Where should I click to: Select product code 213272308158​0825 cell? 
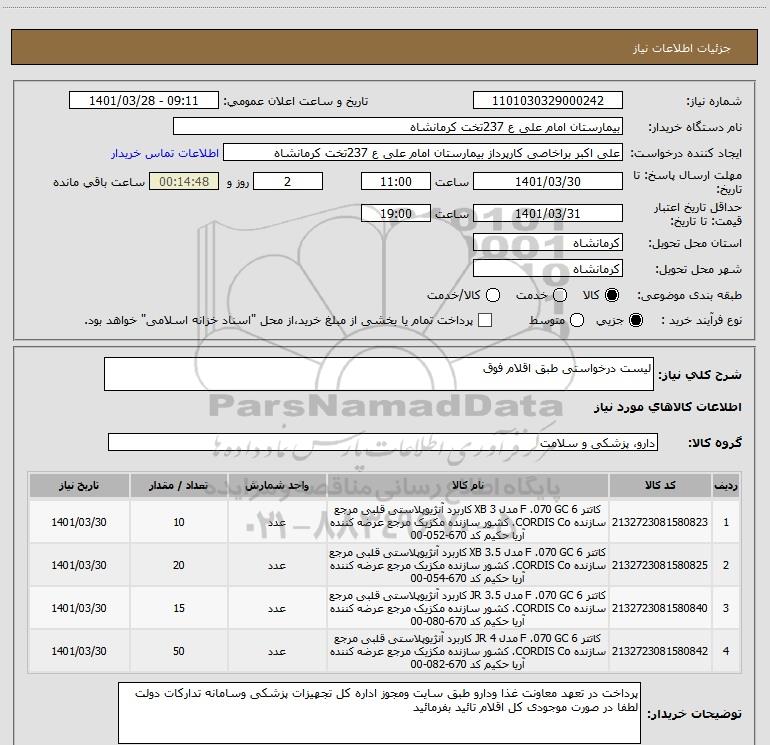[660, 565]
